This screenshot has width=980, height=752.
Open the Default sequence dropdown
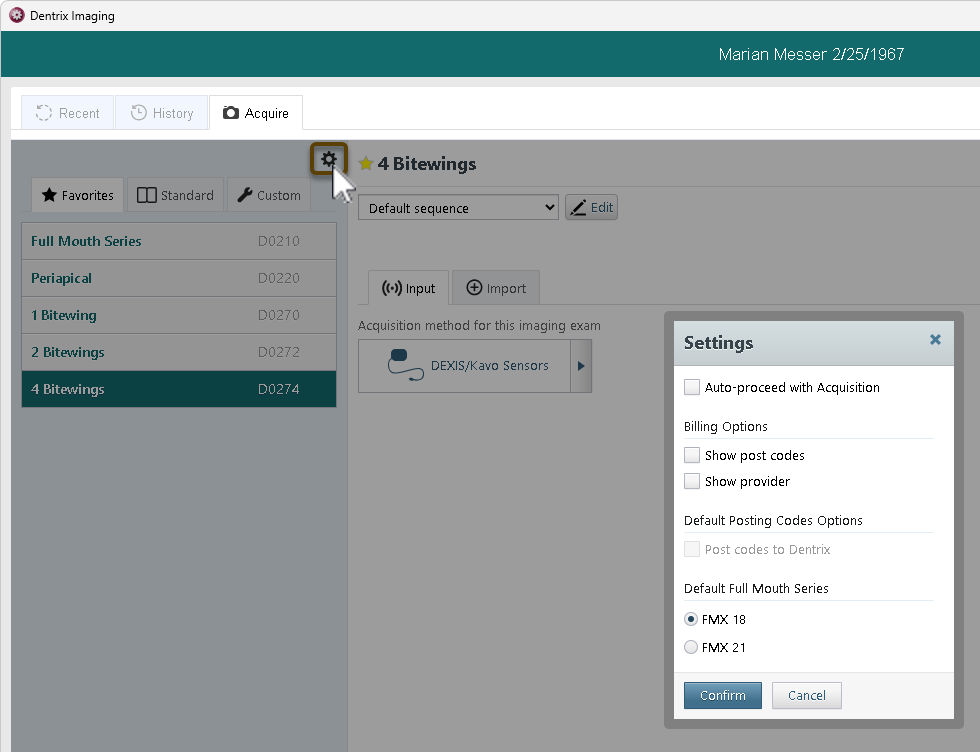pyautogui.click(x=458, y=208)
